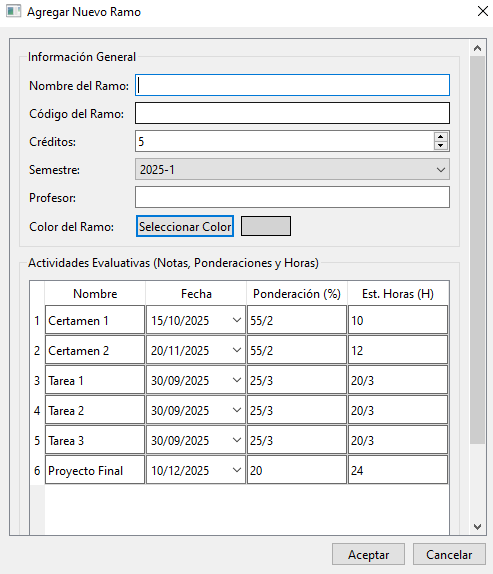Screen dimensions: 493x574
Task: Click the Ponderación (%) column header
Action: [x=297, y=294]
